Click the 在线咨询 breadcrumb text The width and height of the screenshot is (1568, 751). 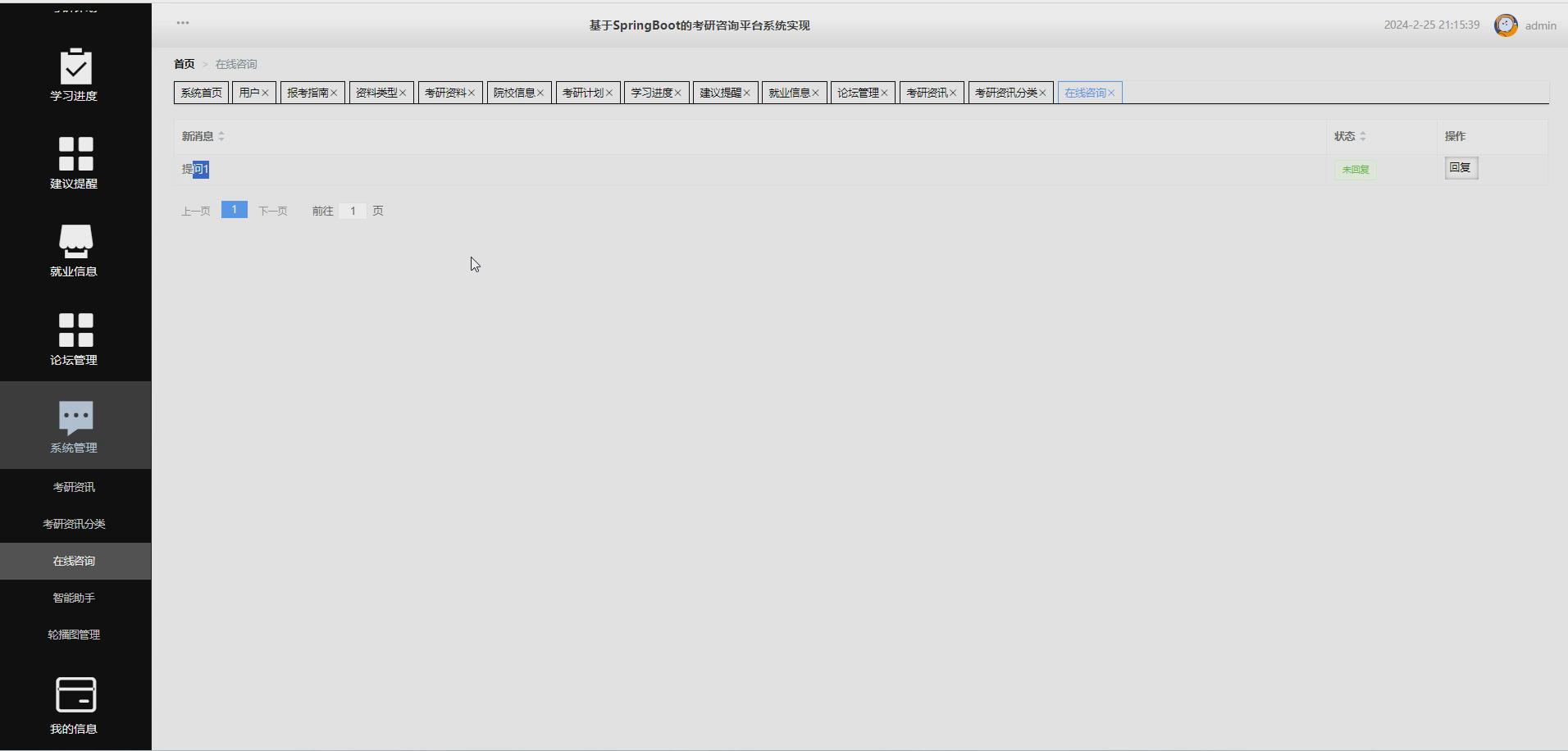236,64
